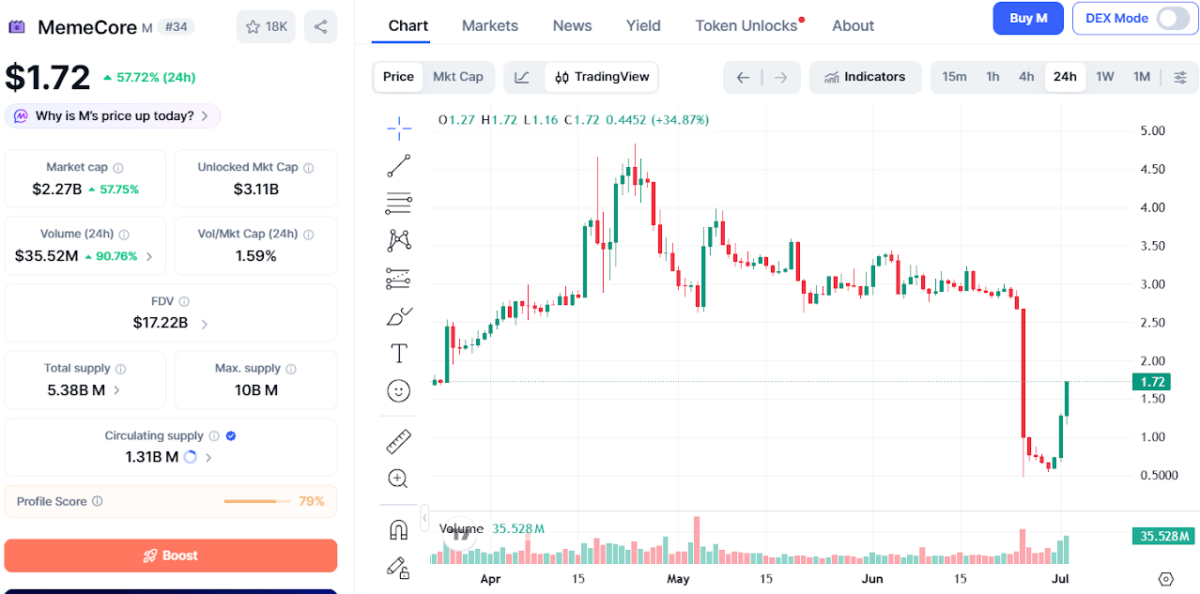Image resolution: width=1200 pixels, height=594 pixels.
Task: Open the emoji icons tool
Action: click(x=399, y=391)
